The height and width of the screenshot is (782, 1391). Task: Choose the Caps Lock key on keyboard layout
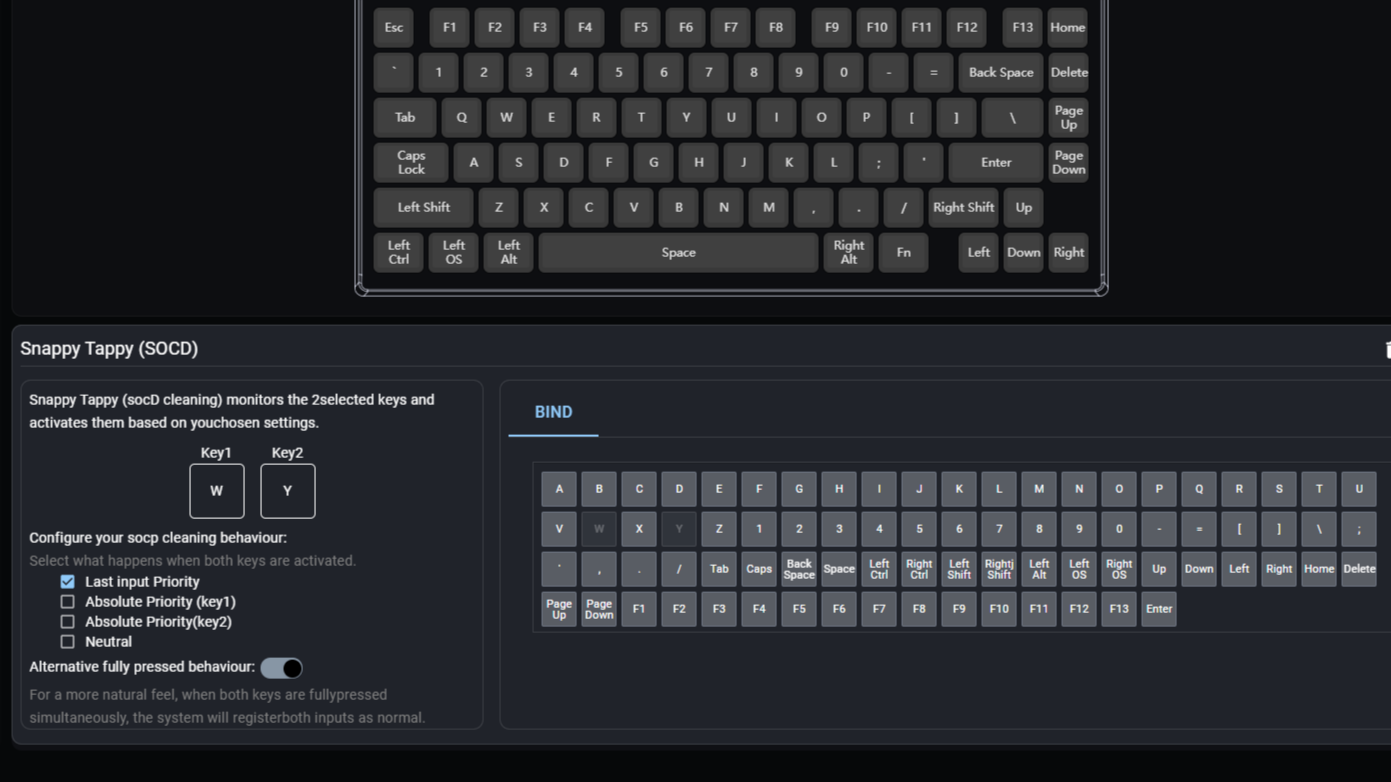click(x=411, y=163)
